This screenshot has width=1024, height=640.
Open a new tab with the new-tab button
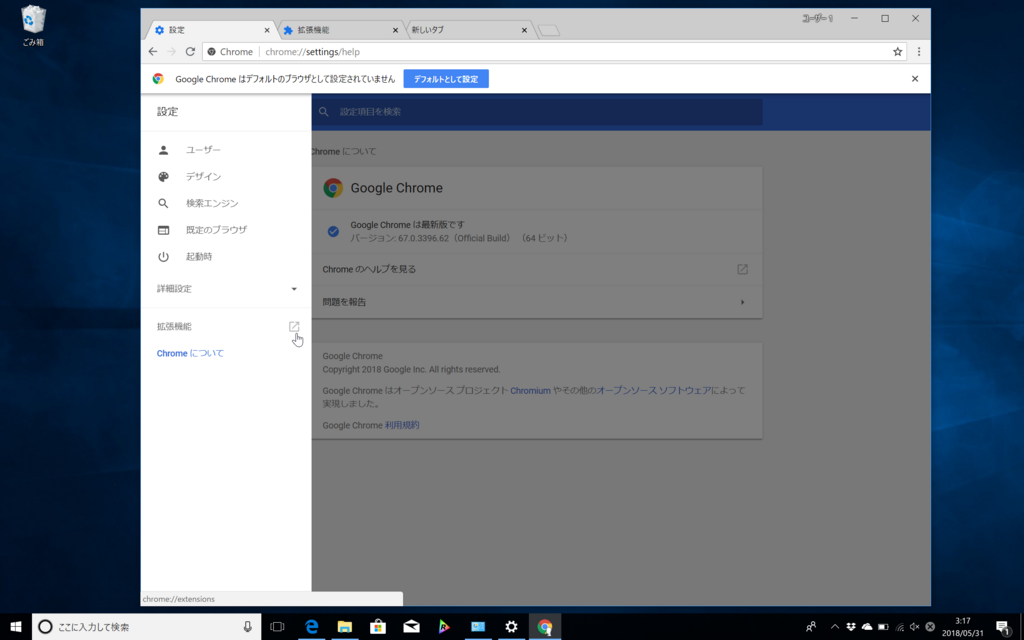click(549, 30)
